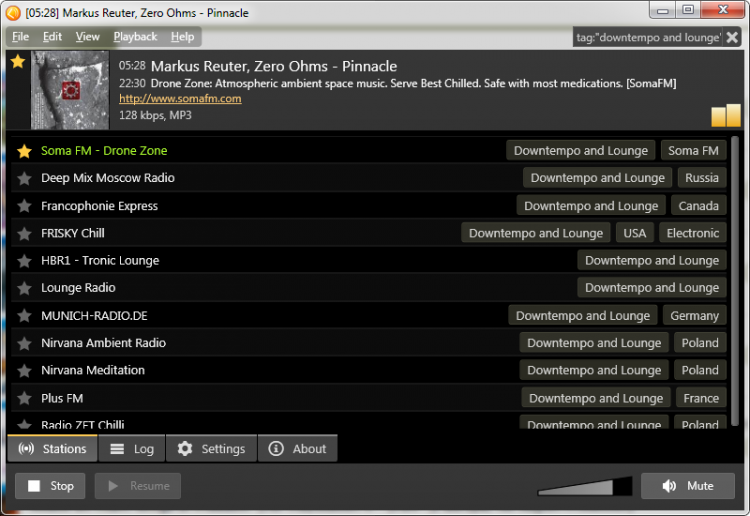Select Nirvana Meditation station name
Screen dimensions: 750x516
point(93,370)
